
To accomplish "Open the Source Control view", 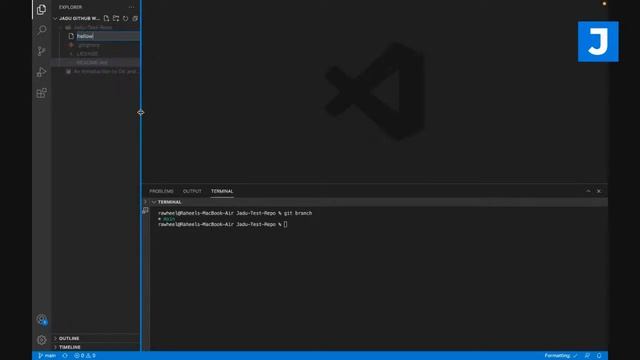I will (x=41, y=51).
